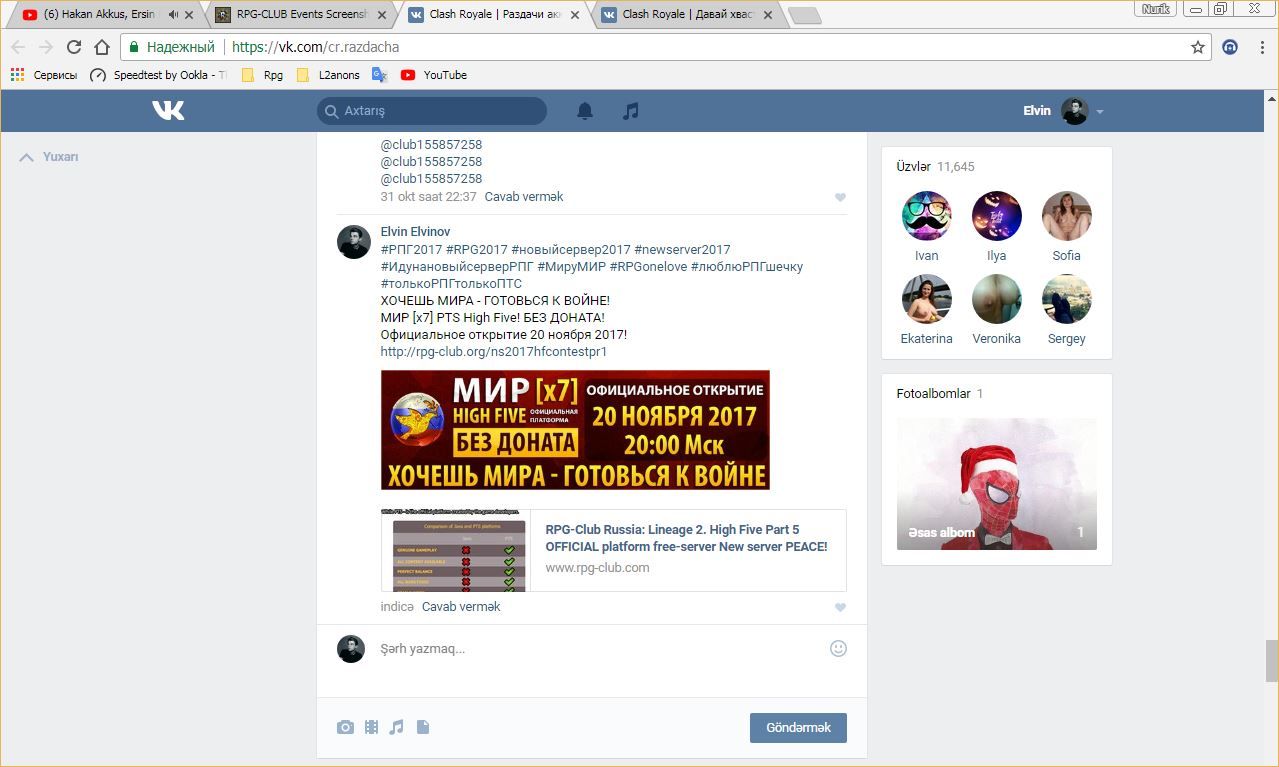Open member Sergey's avatar
1279x767 pixels.
click(1066, 299)
